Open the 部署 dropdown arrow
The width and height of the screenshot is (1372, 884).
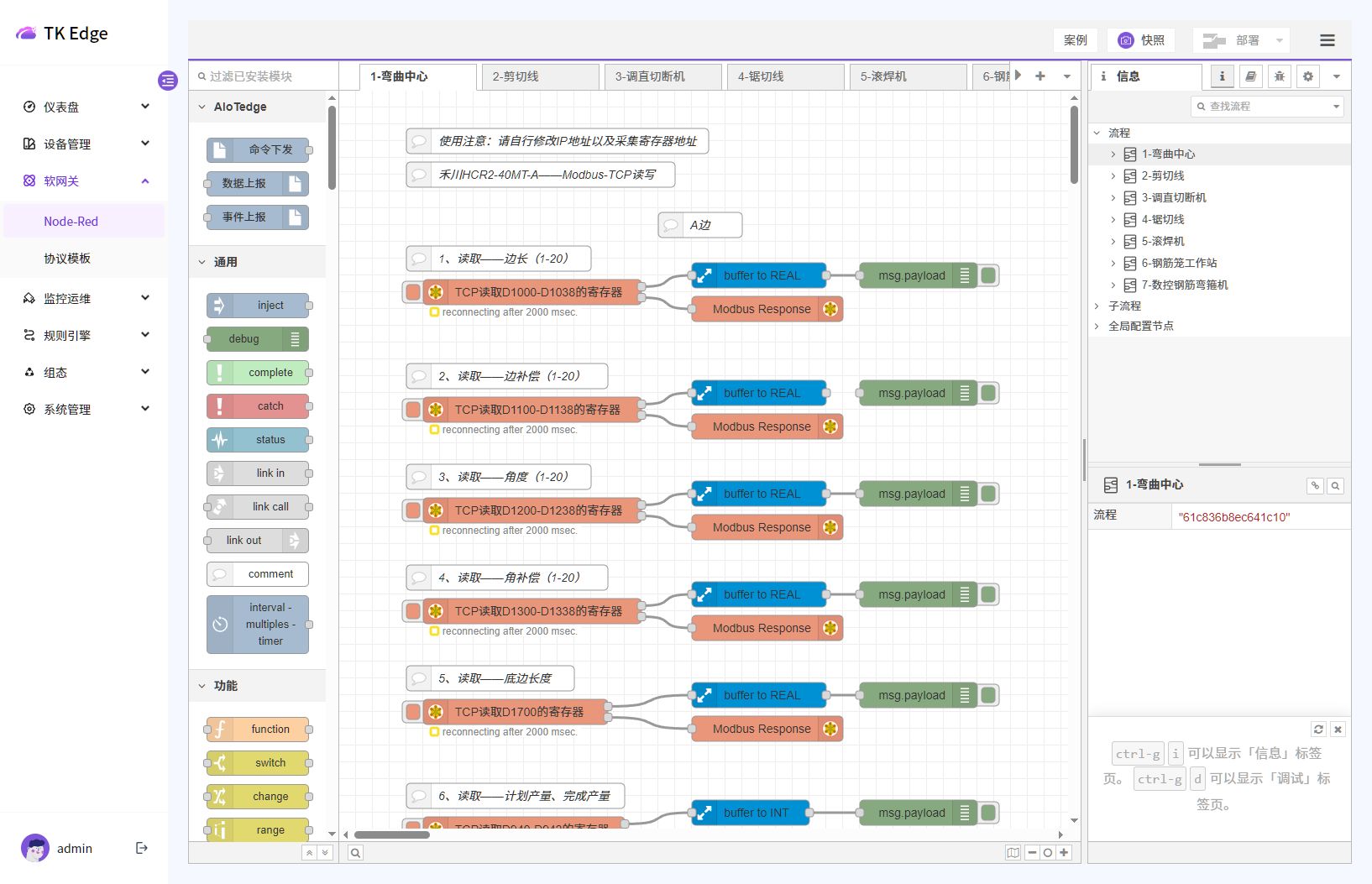point(1280,40)
